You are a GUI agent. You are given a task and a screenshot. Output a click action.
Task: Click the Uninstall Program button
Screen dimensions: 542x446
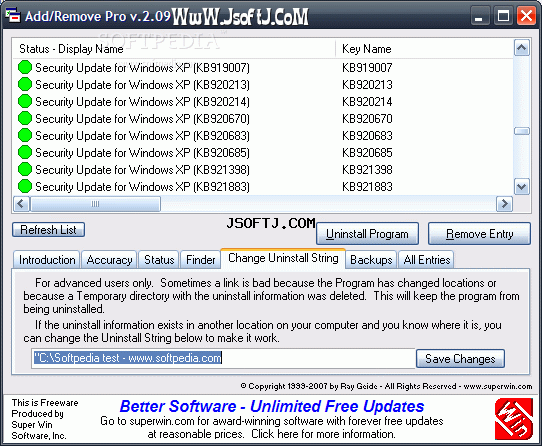pos(367,234)
